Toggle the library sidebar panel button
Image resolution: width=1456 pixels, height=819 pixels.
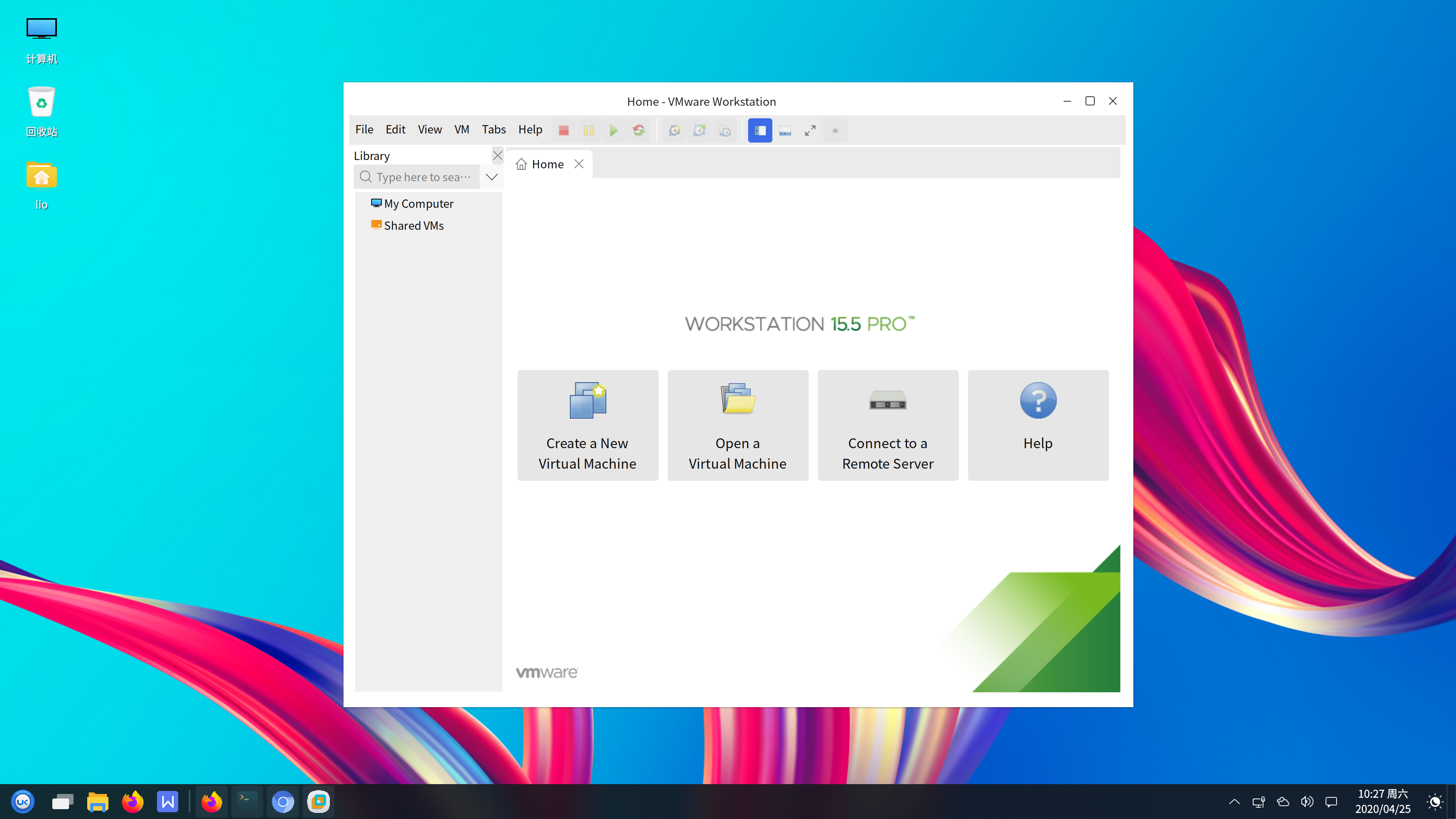point(759,130)
